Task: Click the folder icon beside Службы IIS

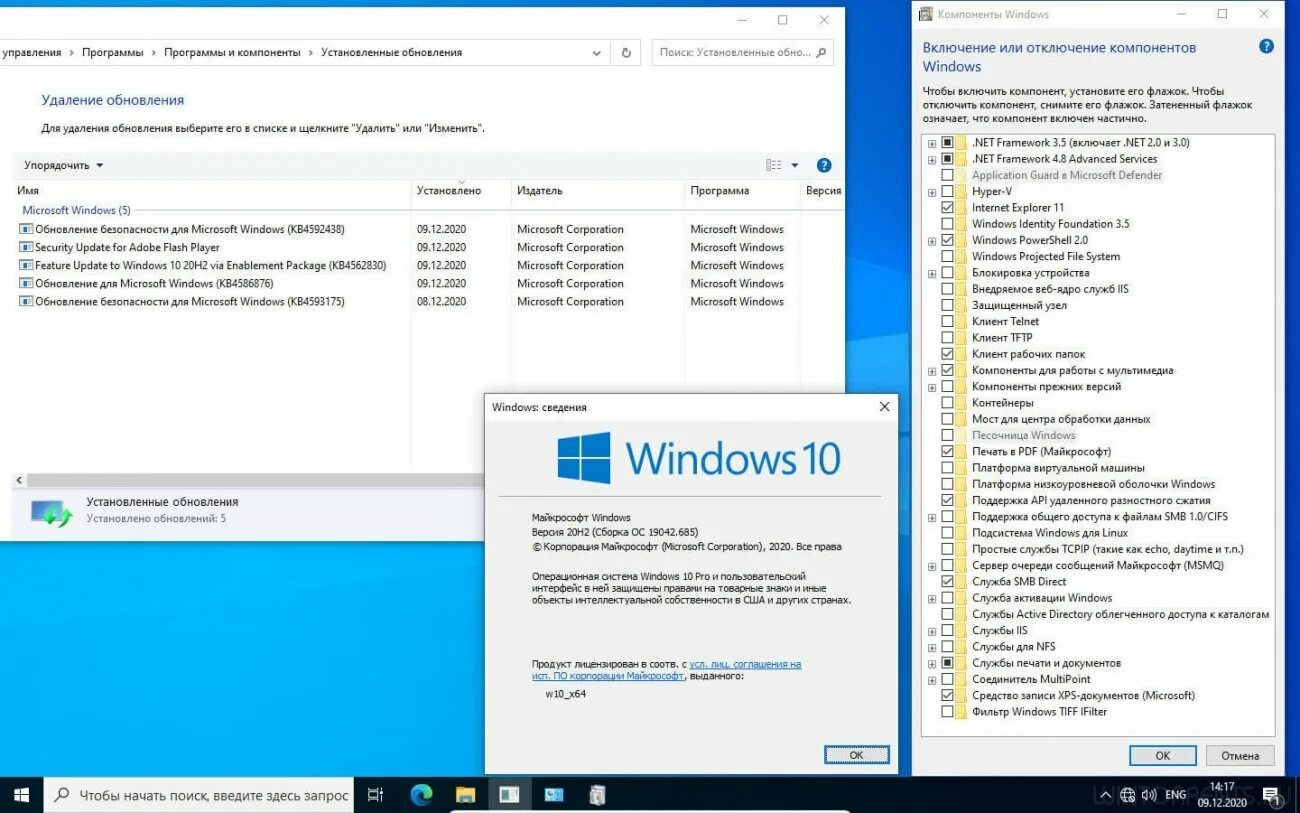Action: [961, 630]
